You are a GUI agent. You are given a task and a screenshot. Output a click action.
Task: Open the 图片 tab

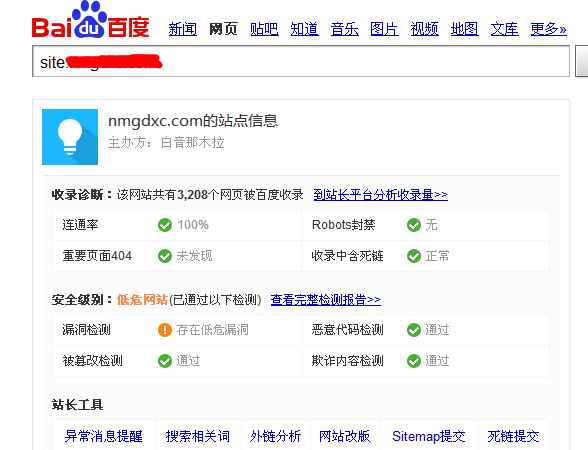tap(384, 29)
